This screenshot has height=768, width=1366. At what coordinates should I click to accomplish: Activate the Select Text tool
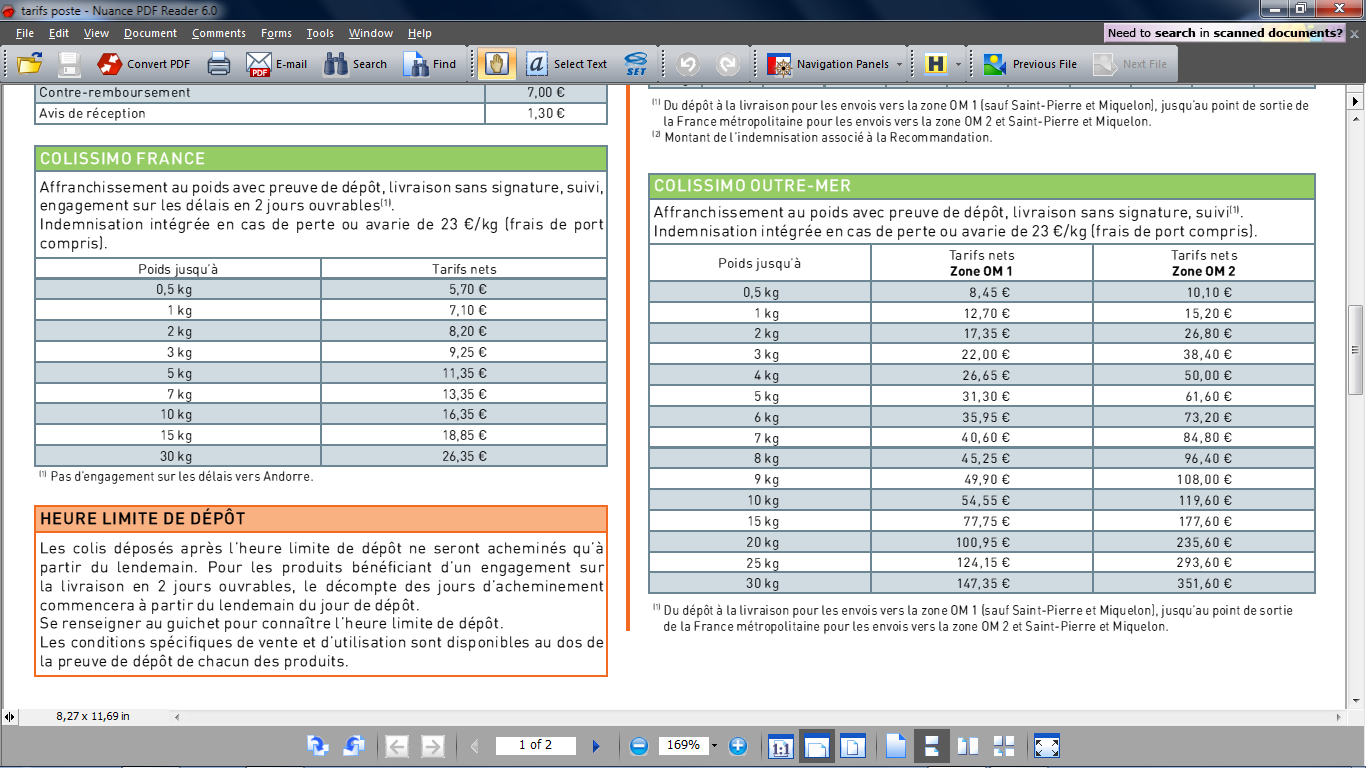[x=567, y=64]
